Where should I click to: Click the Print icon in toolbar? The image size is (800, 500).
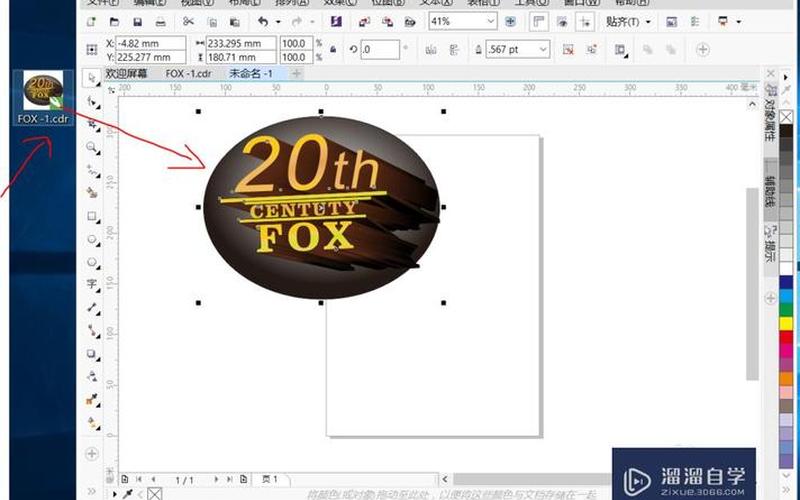click(x=161, y=21)
